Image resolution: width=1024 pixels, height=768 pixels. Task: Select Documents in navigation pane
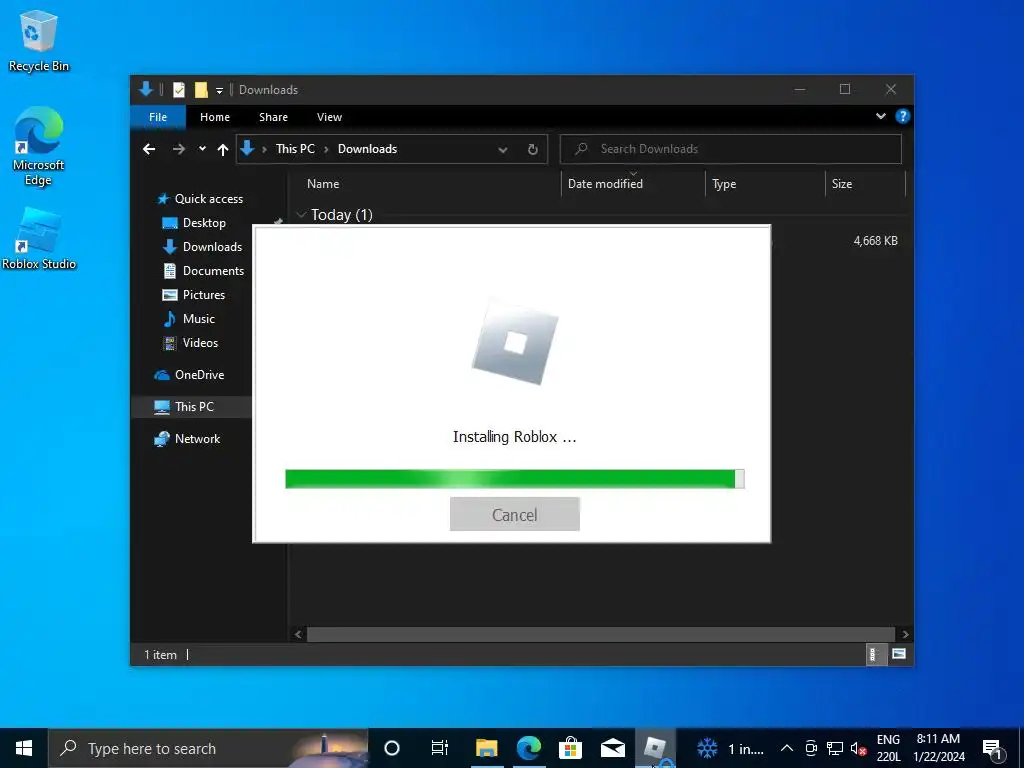click(x=203, y=270)
